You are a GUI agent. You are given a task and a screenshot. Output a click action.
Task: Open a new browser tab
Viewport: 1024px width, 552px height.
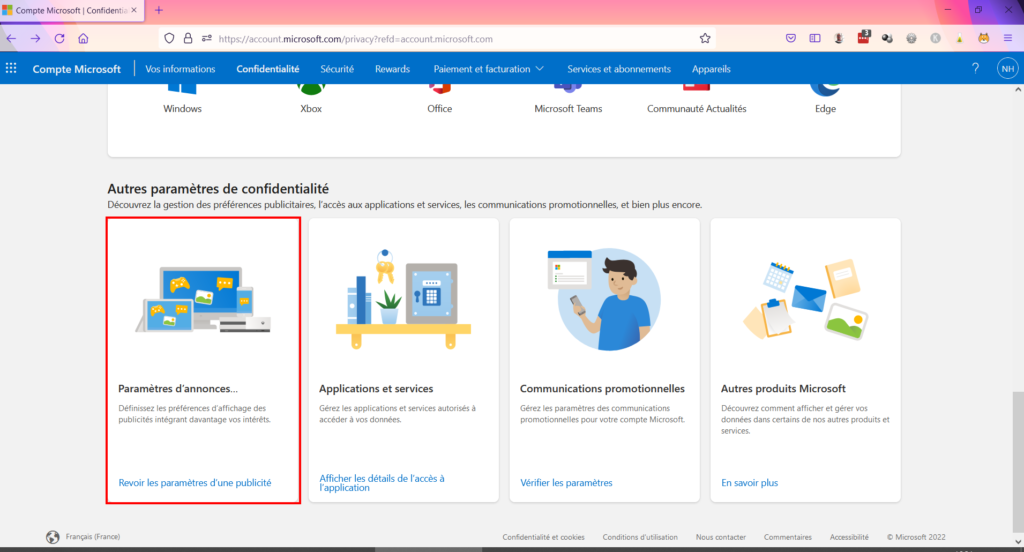coord(159,10)
